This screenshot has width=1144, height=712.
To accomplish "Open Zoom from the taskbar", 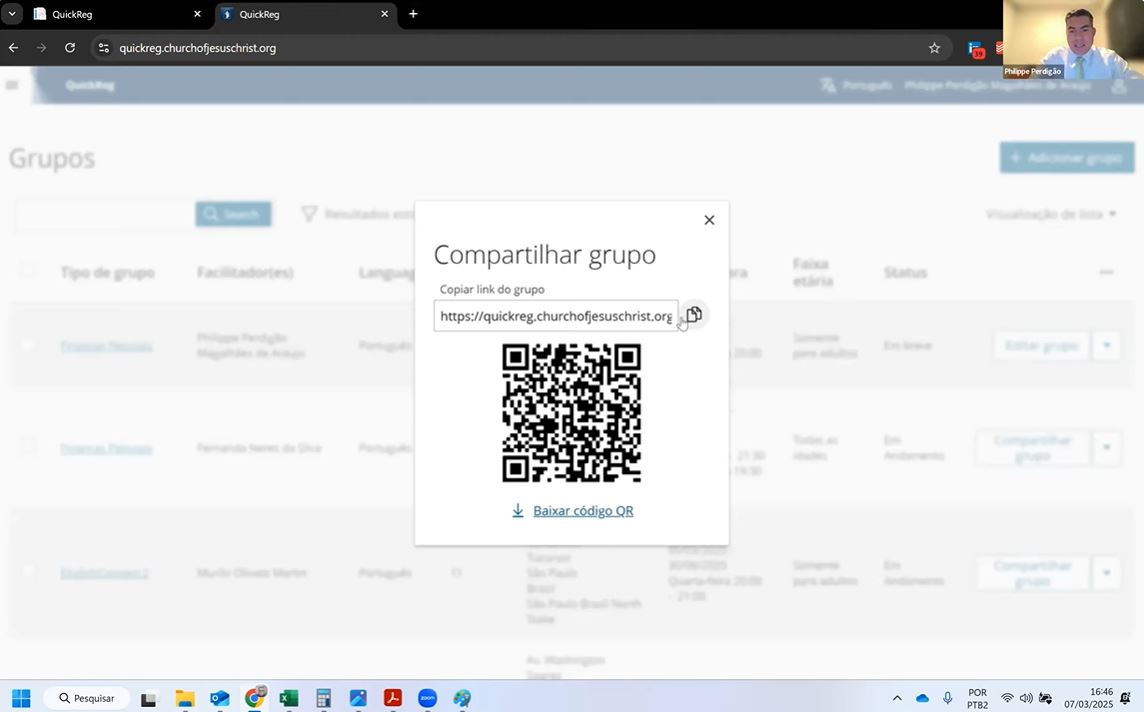I will tap(428, 699).
